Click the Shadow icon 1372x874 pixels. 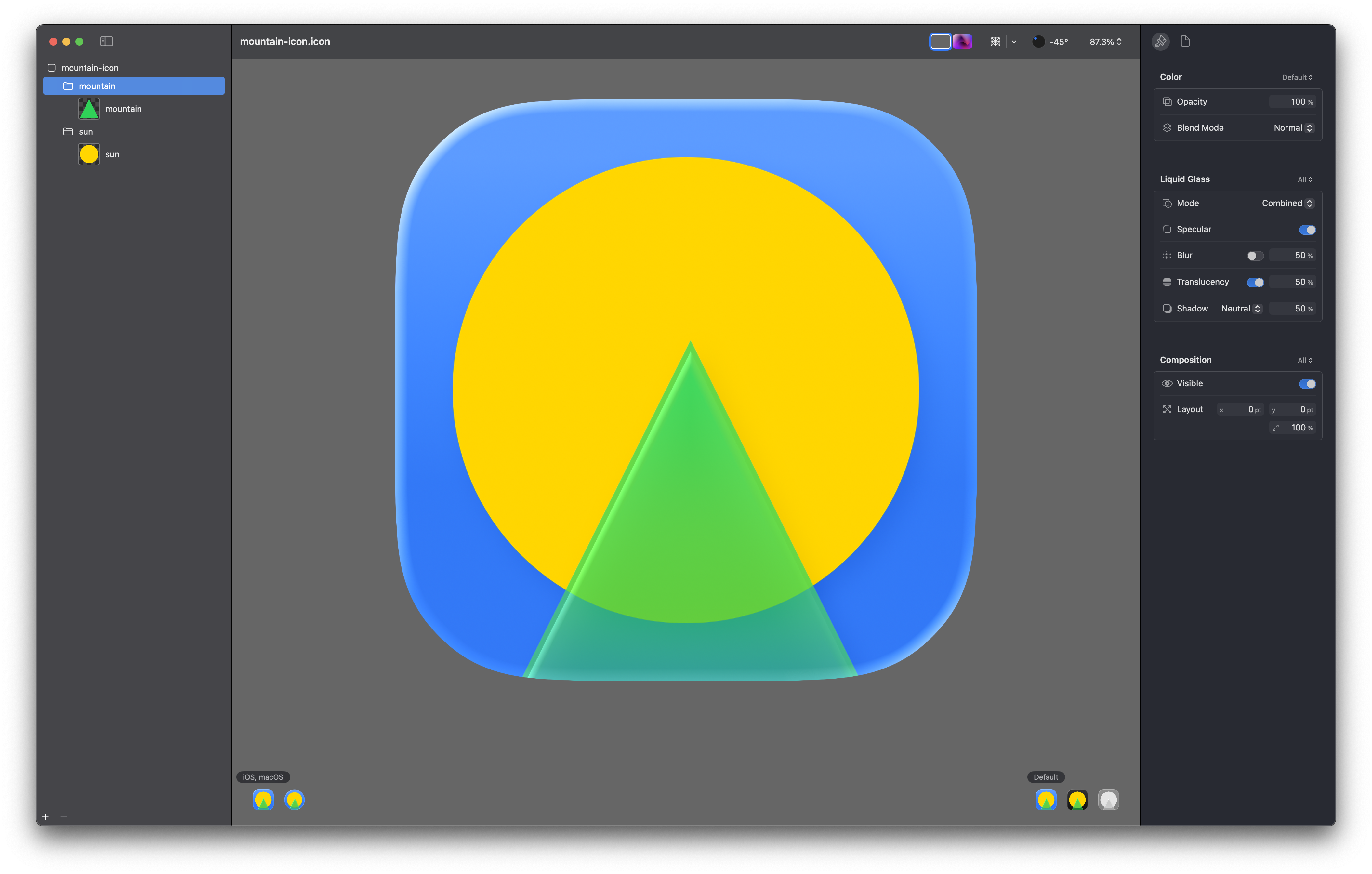click(1167, 308)
